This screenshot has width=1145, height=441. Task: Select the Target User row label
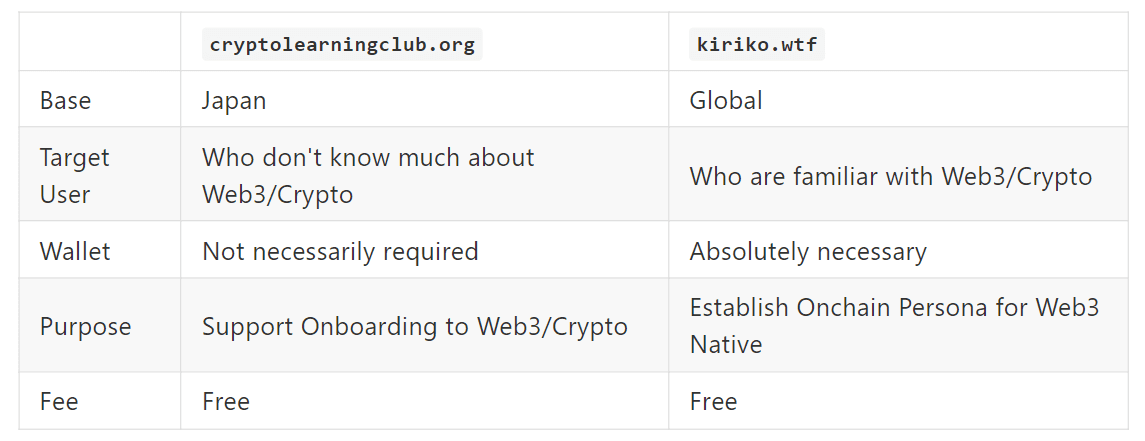point(74,158)
